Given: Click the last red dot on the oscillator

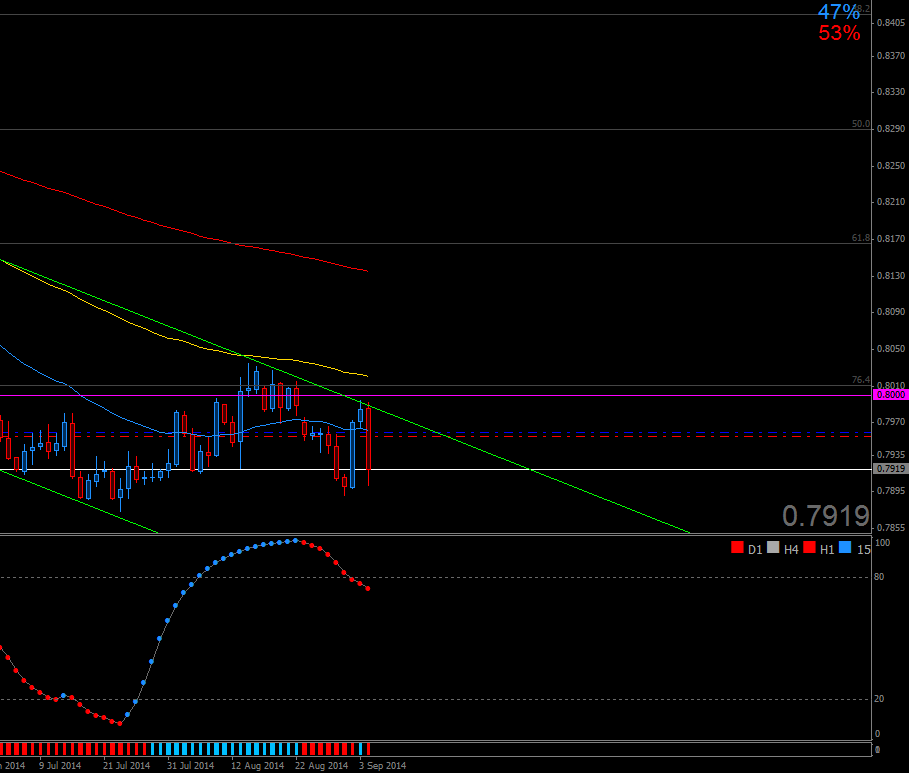Looking at the screenshot, I should click(x=368, y=589).
